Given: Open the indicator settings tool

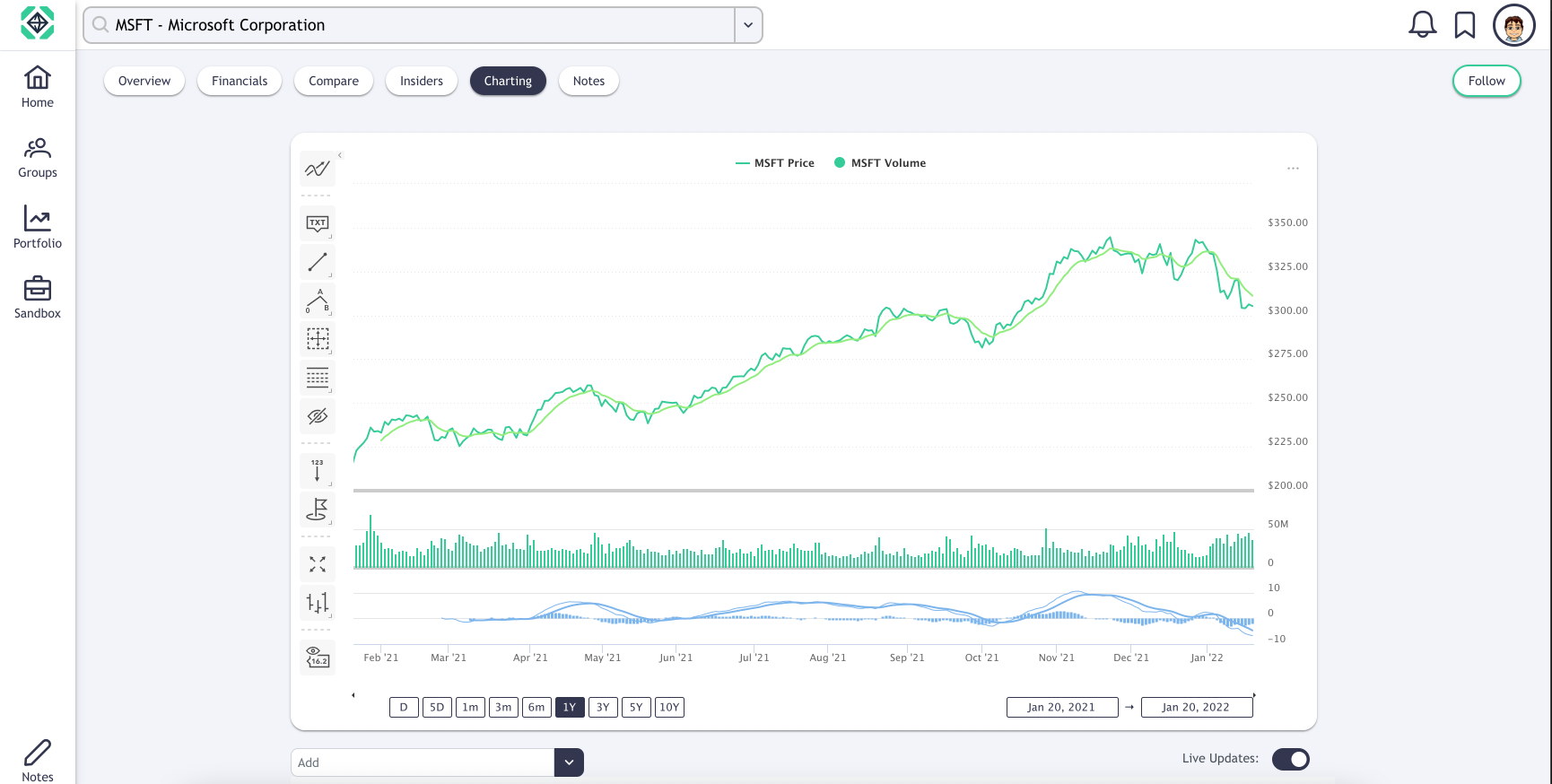Looking at the screenshot, I should pyautogui.click(x=317, y=603).
